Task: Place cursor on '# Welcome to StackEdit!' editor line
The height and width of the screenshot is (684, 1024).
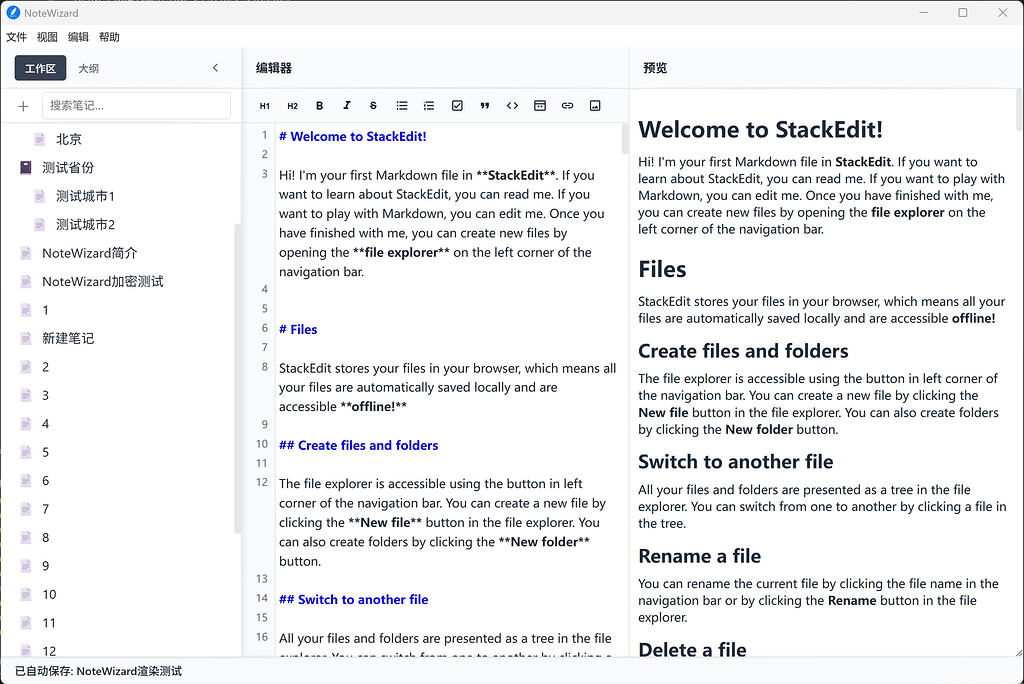Action: click(353, 137)
